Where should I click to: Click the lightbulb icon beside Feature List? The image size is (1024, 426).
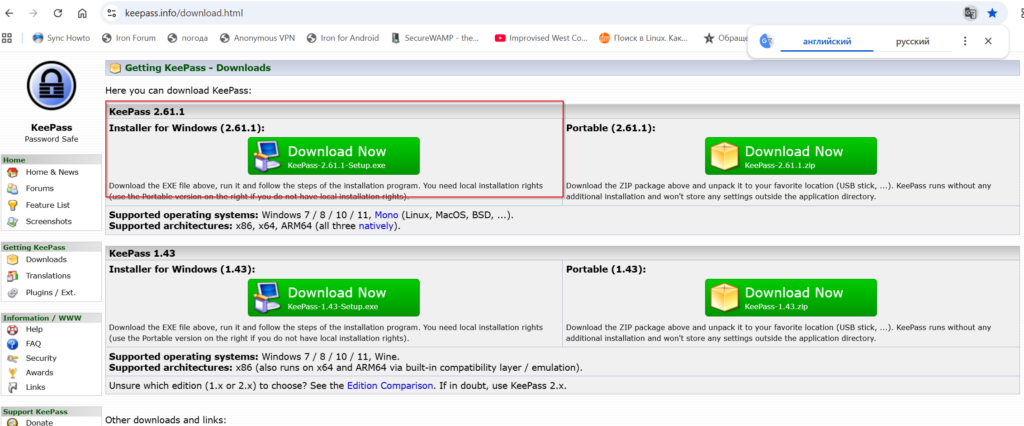12,205
